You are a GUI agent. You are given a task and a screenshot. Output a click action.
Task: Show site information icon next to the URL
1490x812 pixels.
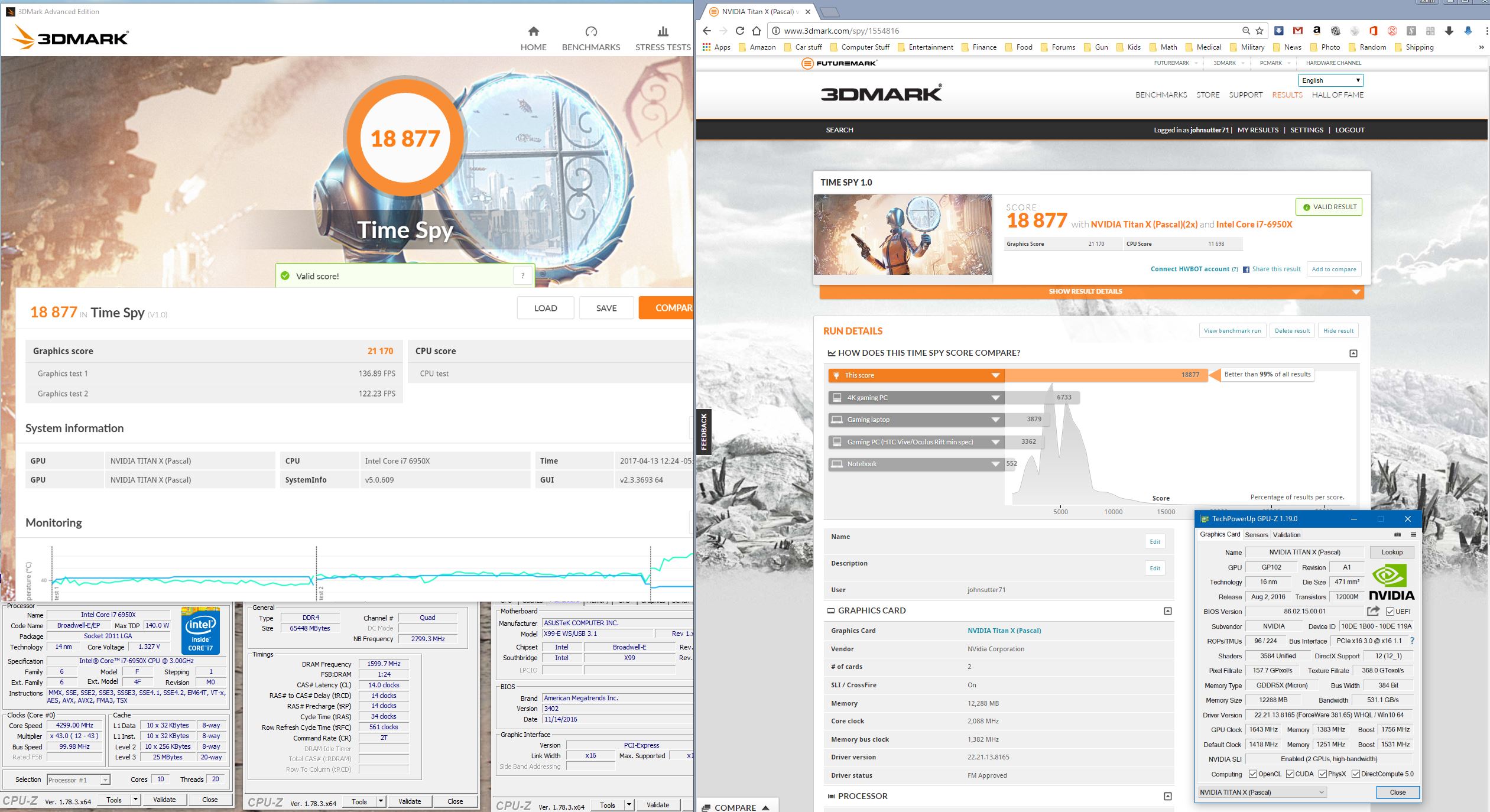pos(776,31)
